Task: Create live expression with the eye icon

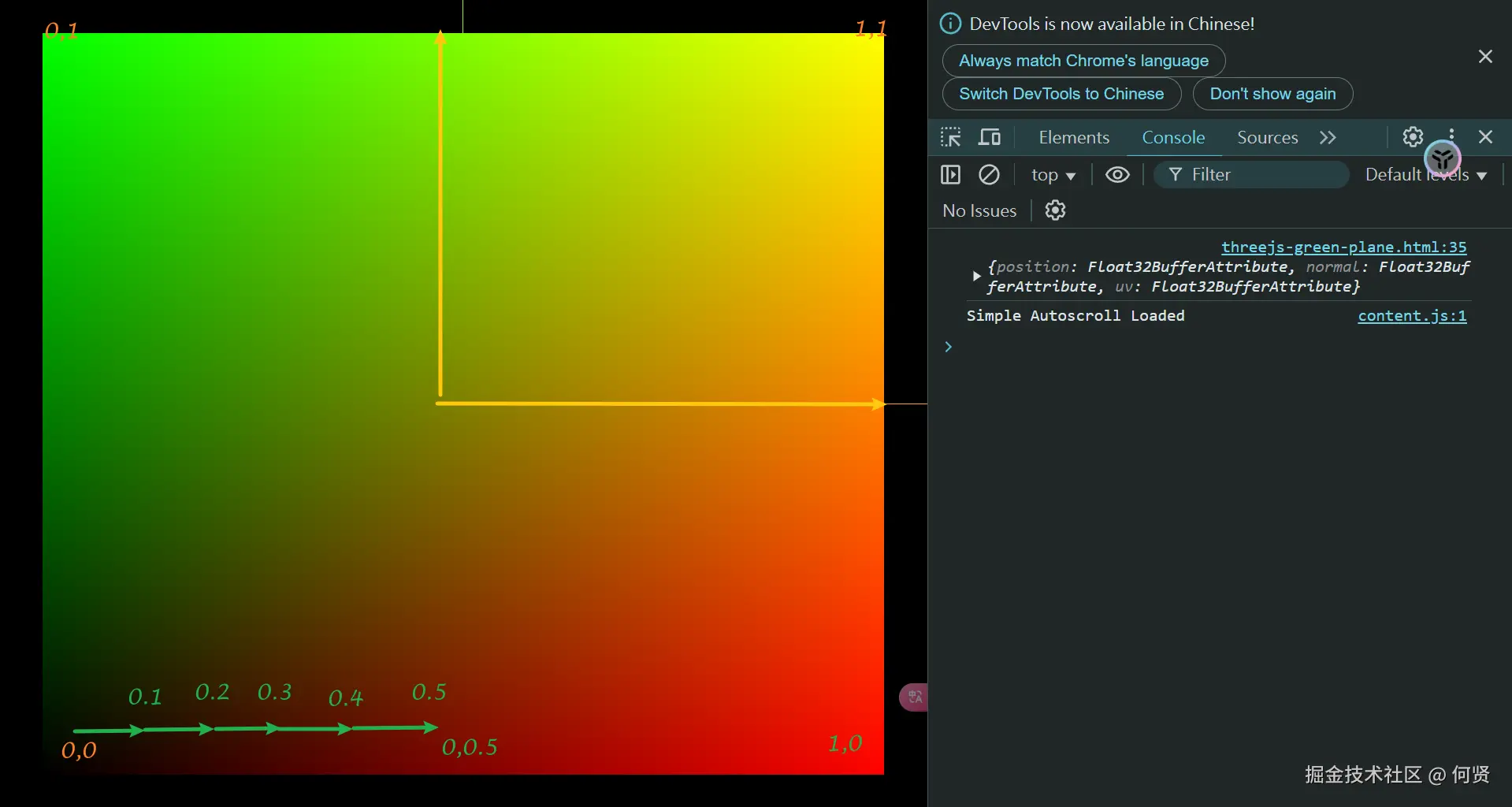Action: [1117, 175]
